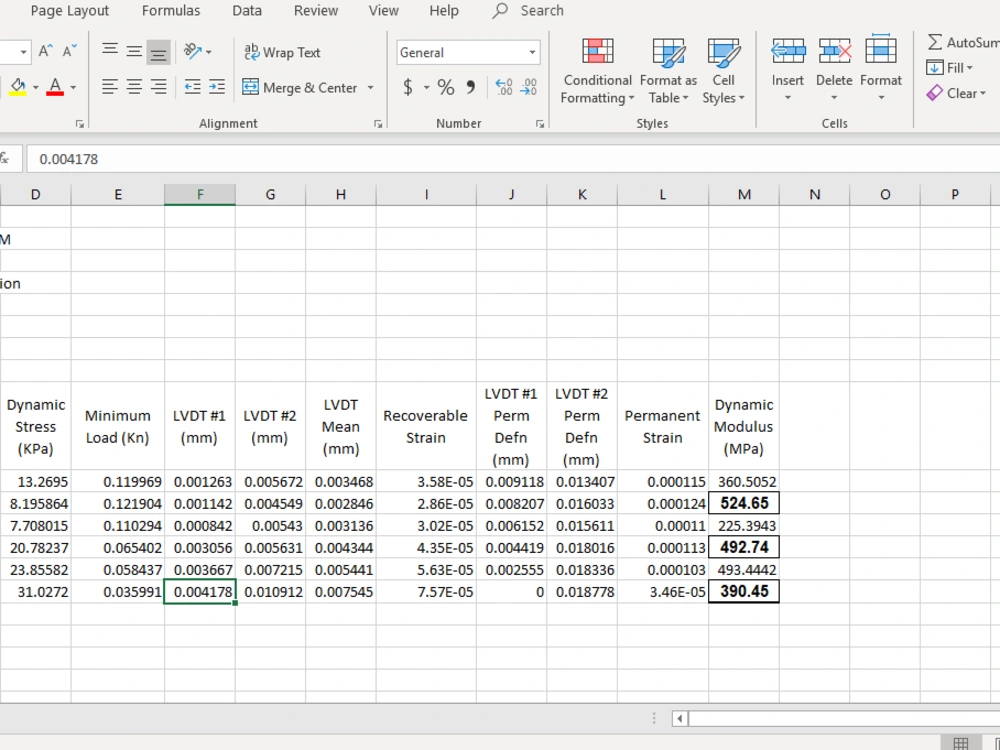Image resolution: width=1000 pixels, height=750 pixels.
Task: Apply middle align to cell
Action: [134, 52]
